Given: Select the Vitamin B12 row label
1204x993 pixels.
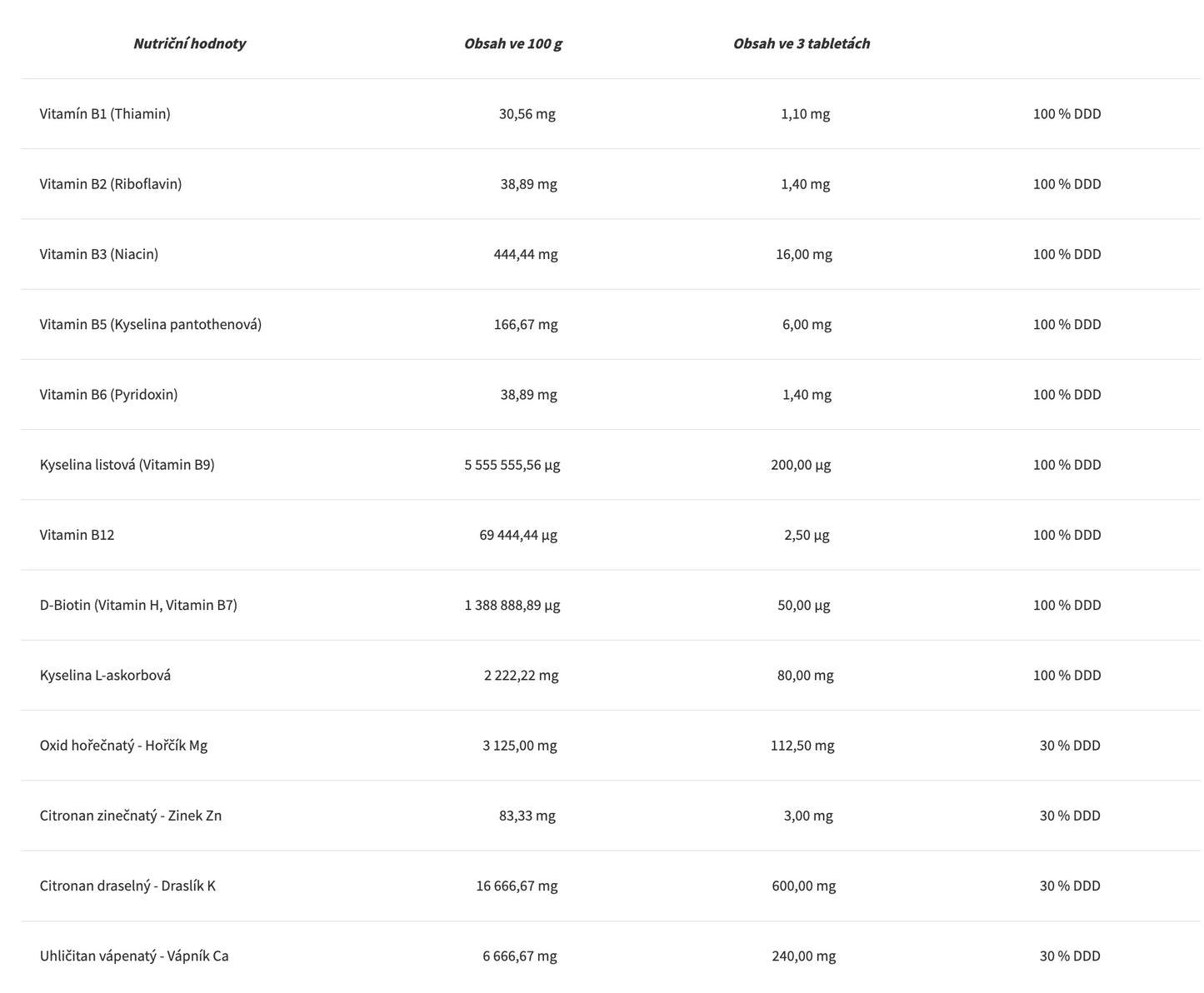Looking at the screenshot, I should pyautogui.click(x=77, y=535).
